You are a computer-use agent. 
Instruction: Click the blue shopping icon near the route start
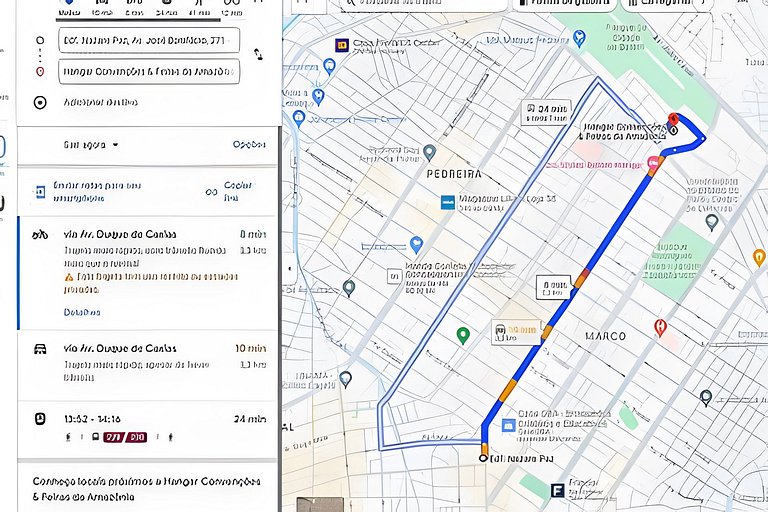point(509,425)
